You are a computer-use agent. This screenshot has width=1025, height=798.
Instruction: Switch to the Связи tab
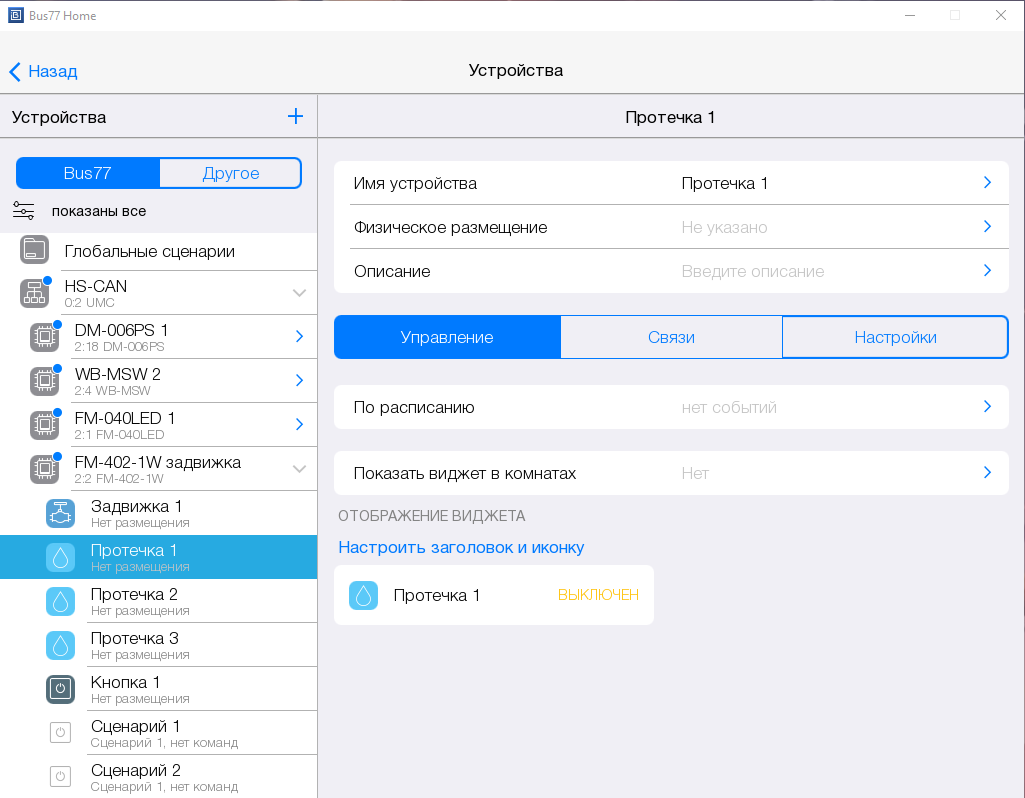(671, 337)
